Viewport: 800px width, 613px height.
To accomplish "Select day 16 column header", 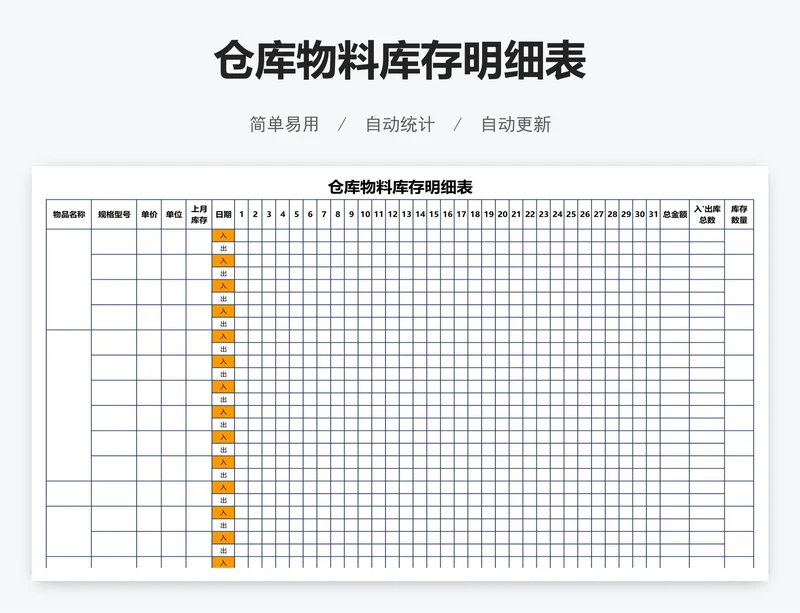I will [x=447, y=214].
